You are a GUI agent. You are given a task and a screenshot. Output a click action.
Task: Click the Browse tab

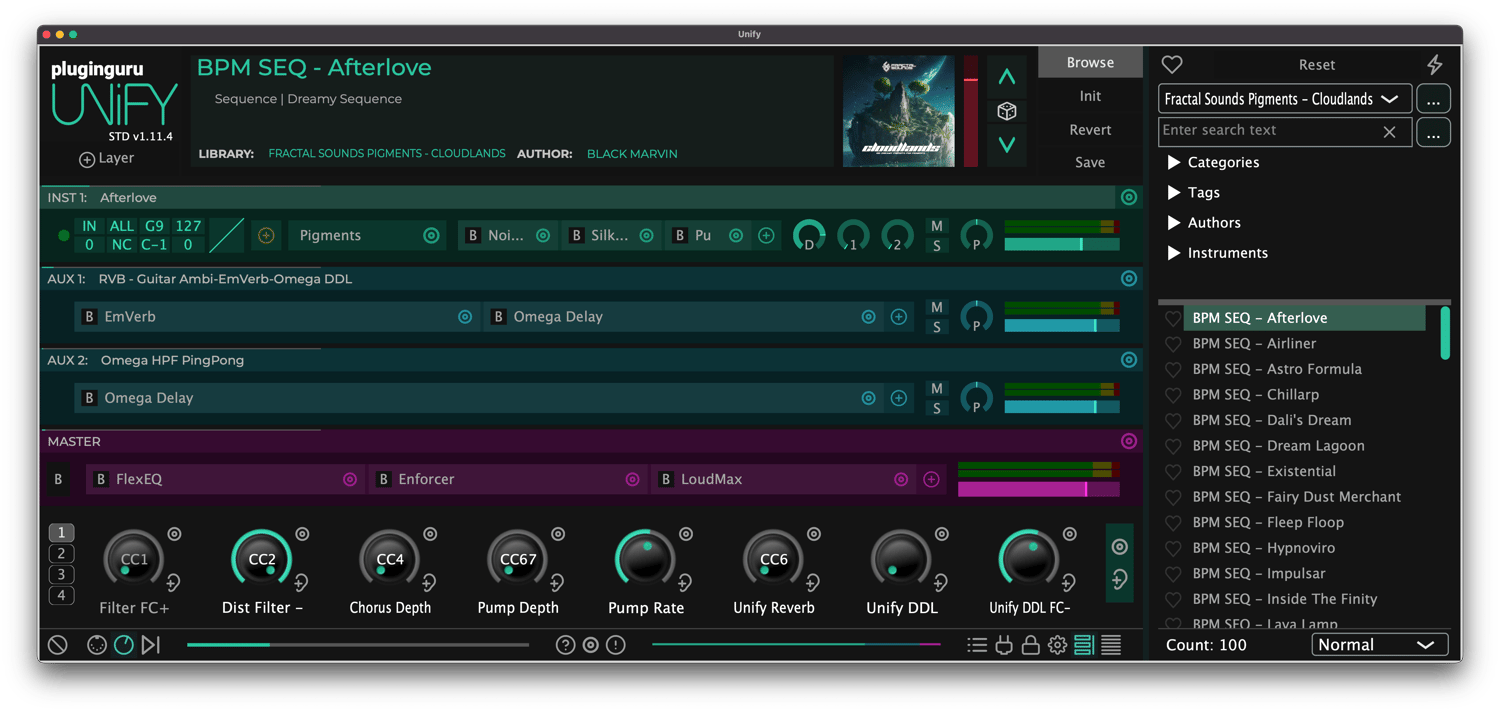[1090, 62]
